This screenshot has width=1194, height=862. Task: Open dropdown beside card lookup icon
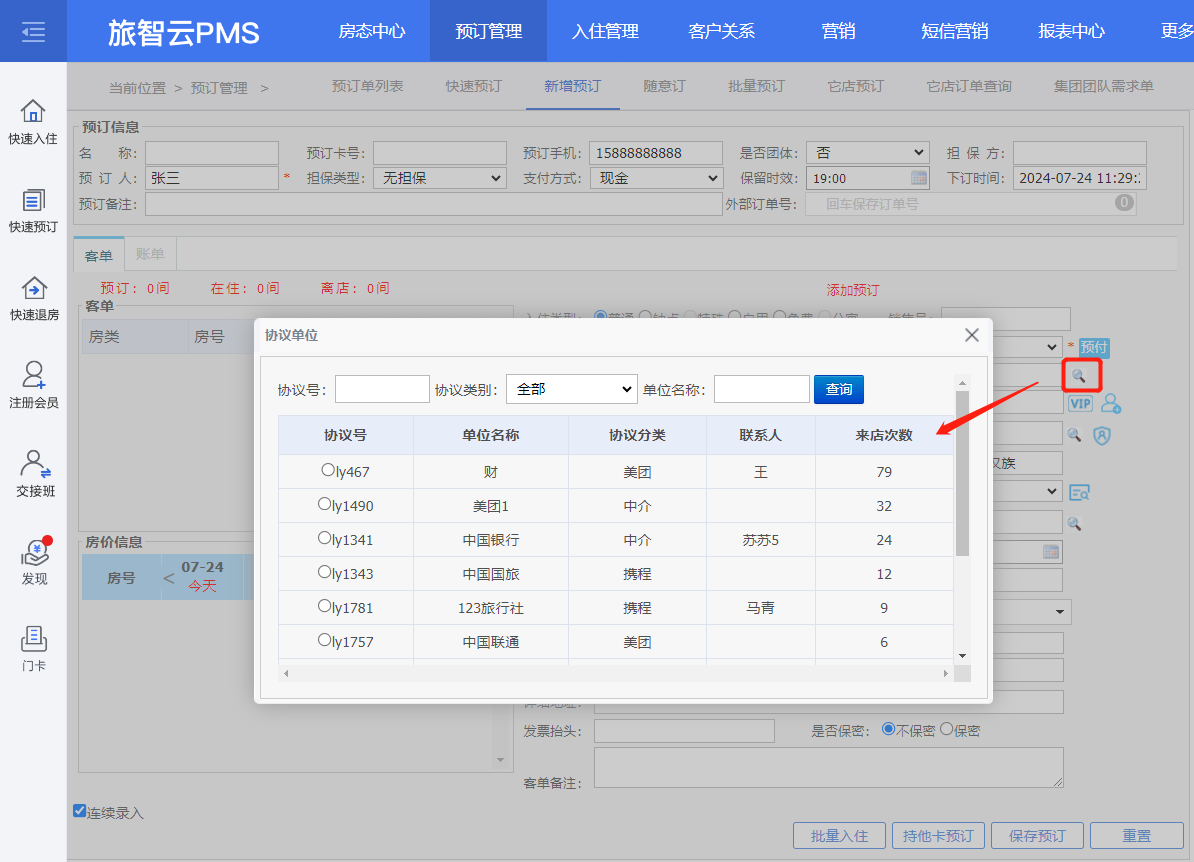(1052, 491)
